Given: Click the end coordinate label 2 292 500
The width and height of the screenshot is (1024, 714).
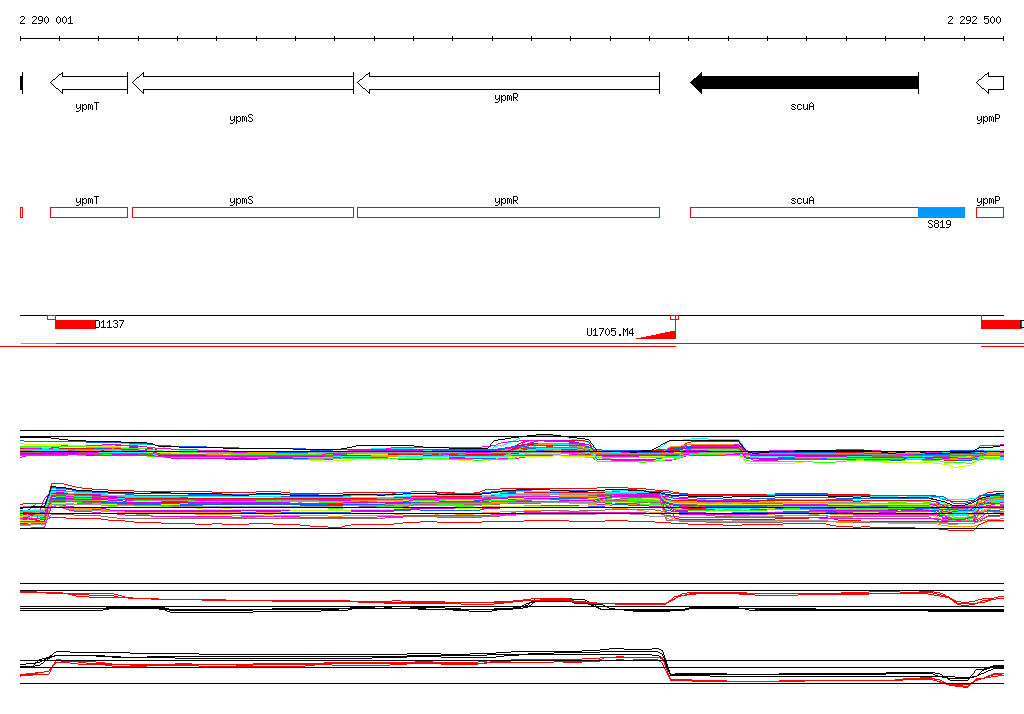Looking at the screenshot, I should [x=974, y=20].
